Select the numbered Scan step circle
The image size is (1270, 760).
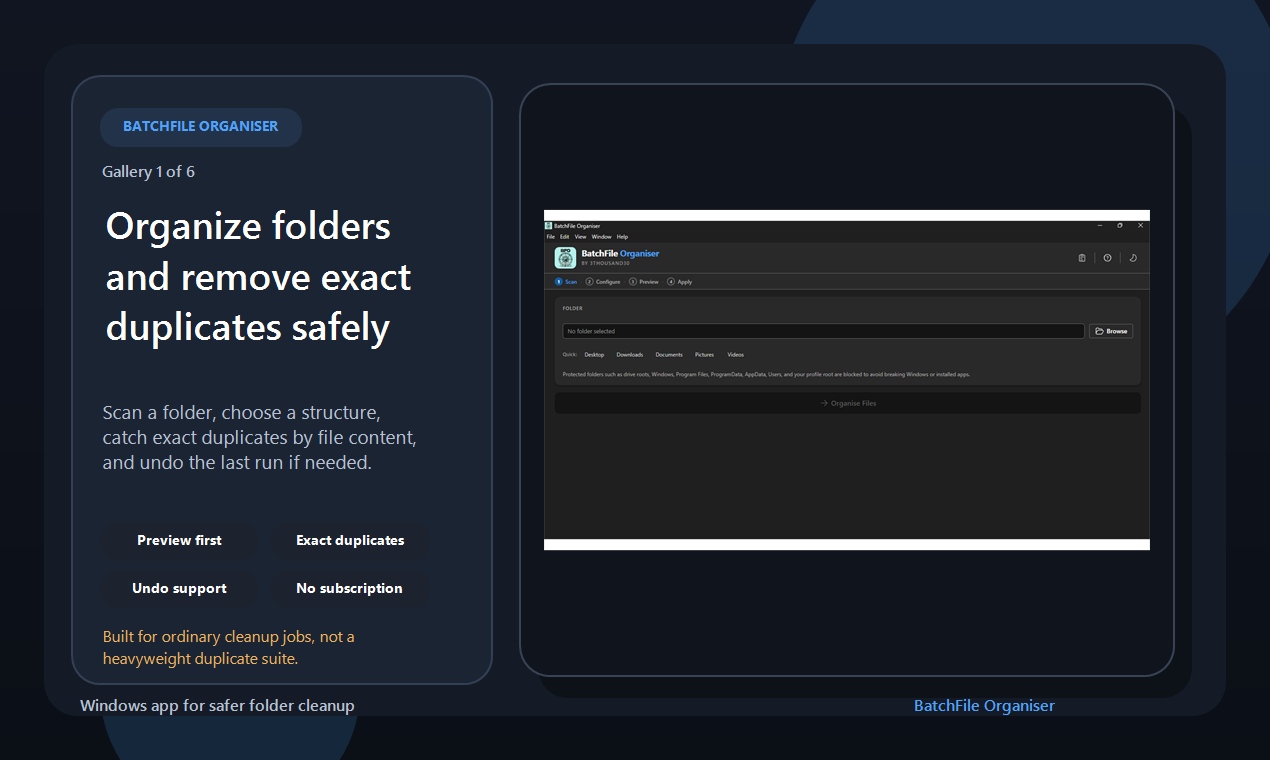click(x=558, y=281)
